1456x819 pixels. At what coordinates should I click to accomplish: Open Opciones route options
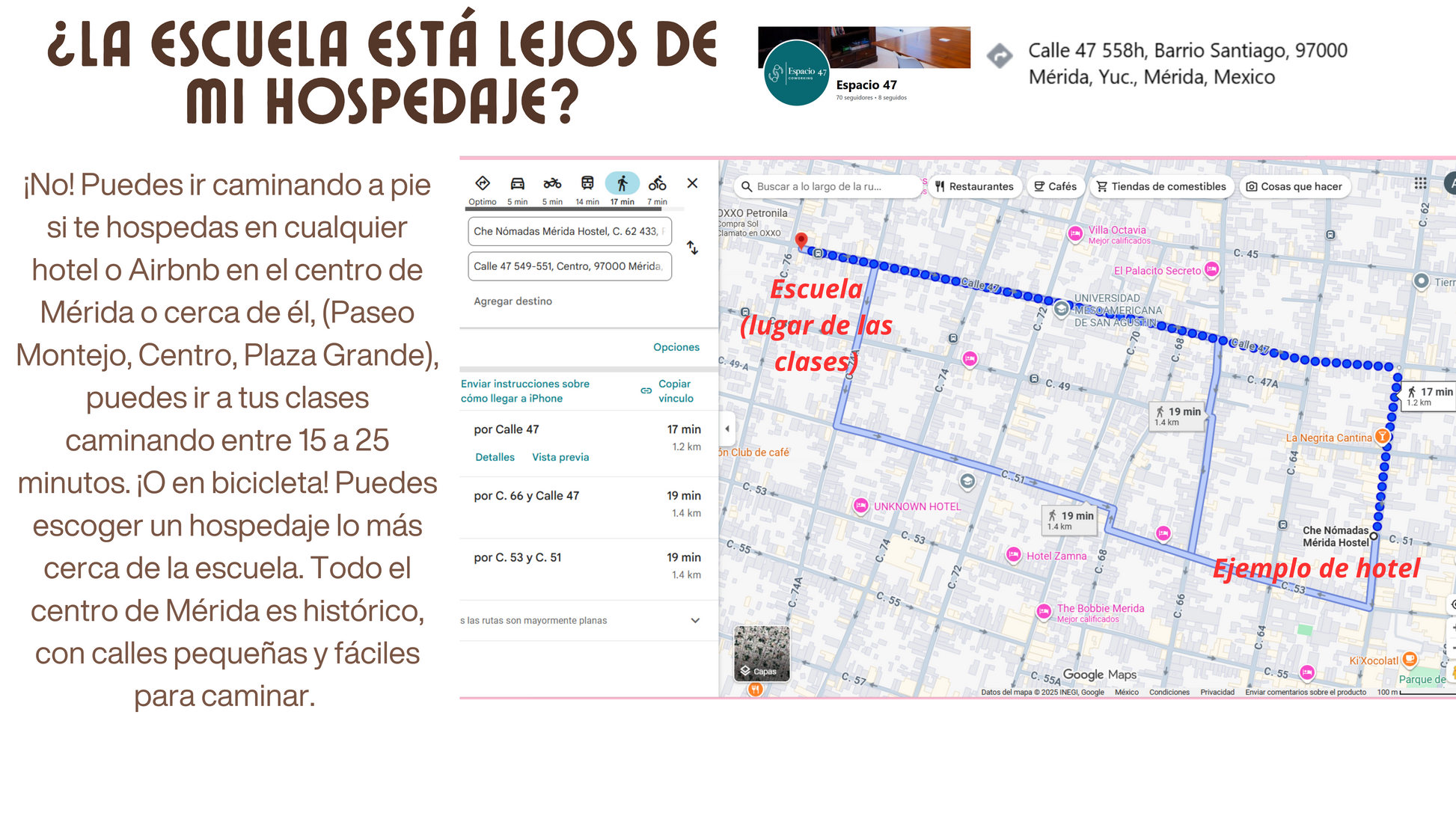(676, 347)
